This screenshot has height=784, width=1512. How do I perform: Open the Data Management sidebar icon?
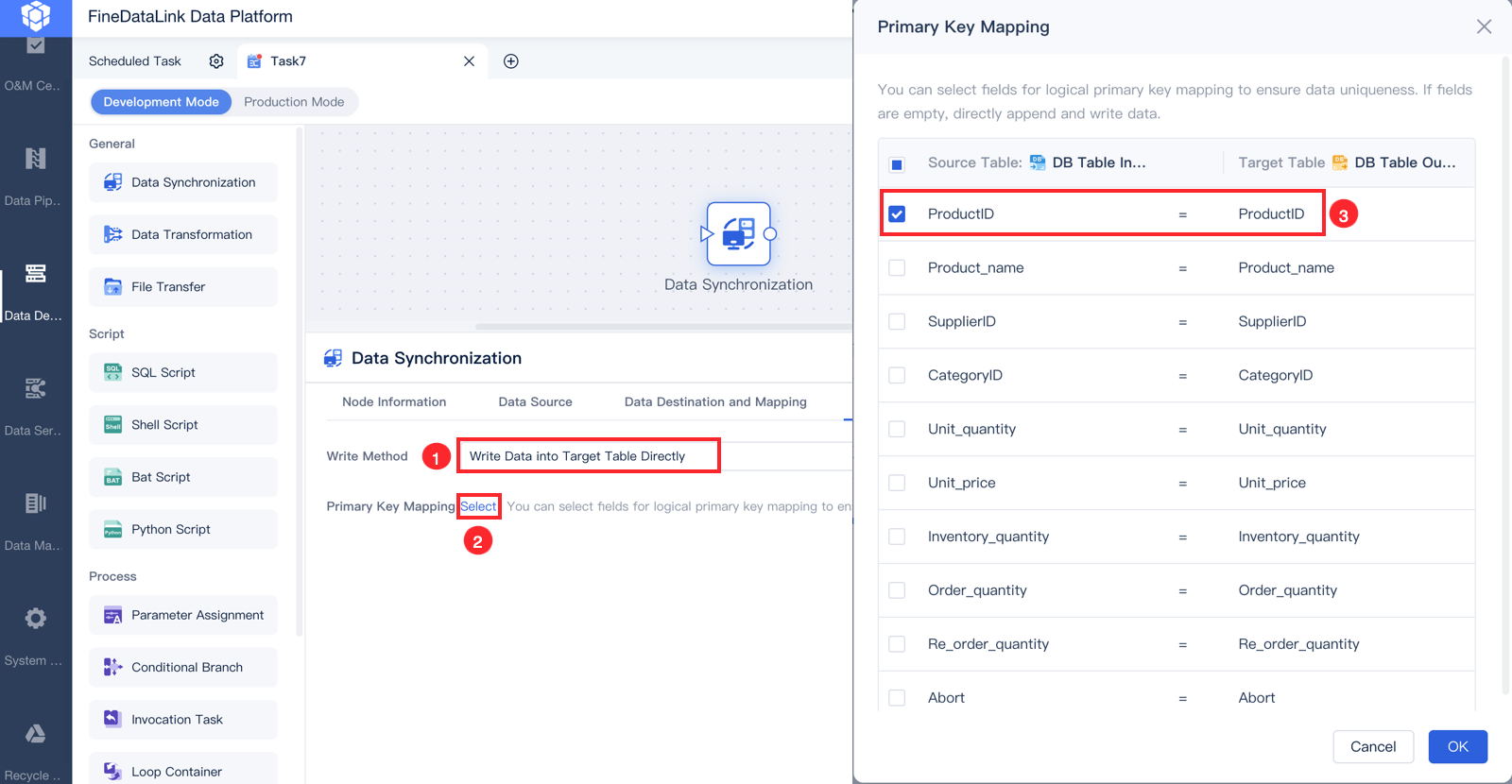[36, 503]
